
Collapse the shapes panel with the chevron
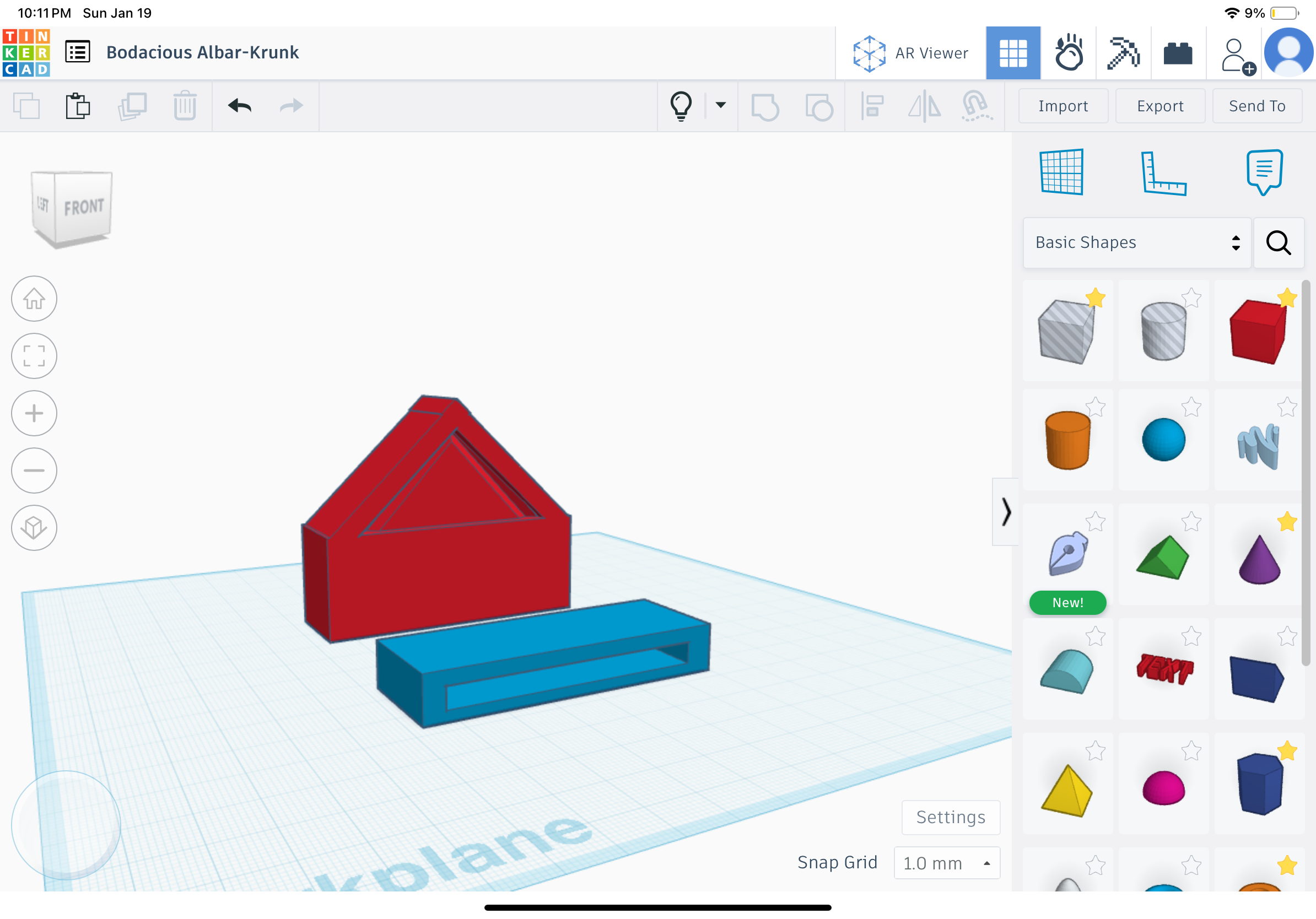(x=1006, y=512)
